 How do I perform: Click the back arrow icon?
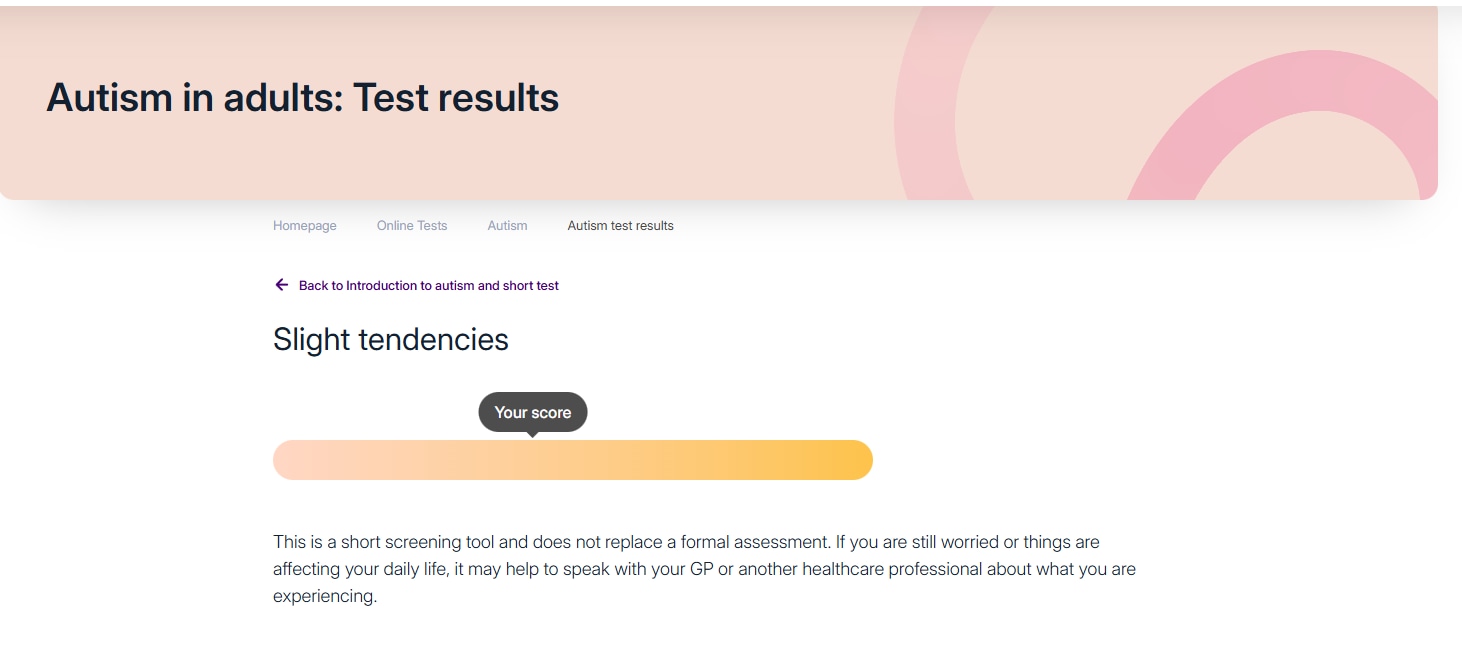point(281,285)
